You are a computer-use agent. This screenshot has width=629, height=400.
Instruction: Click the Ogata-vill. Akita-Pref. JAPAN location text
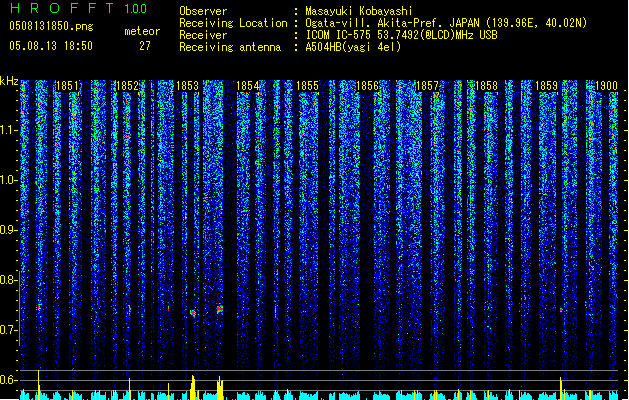click(446, 23)
